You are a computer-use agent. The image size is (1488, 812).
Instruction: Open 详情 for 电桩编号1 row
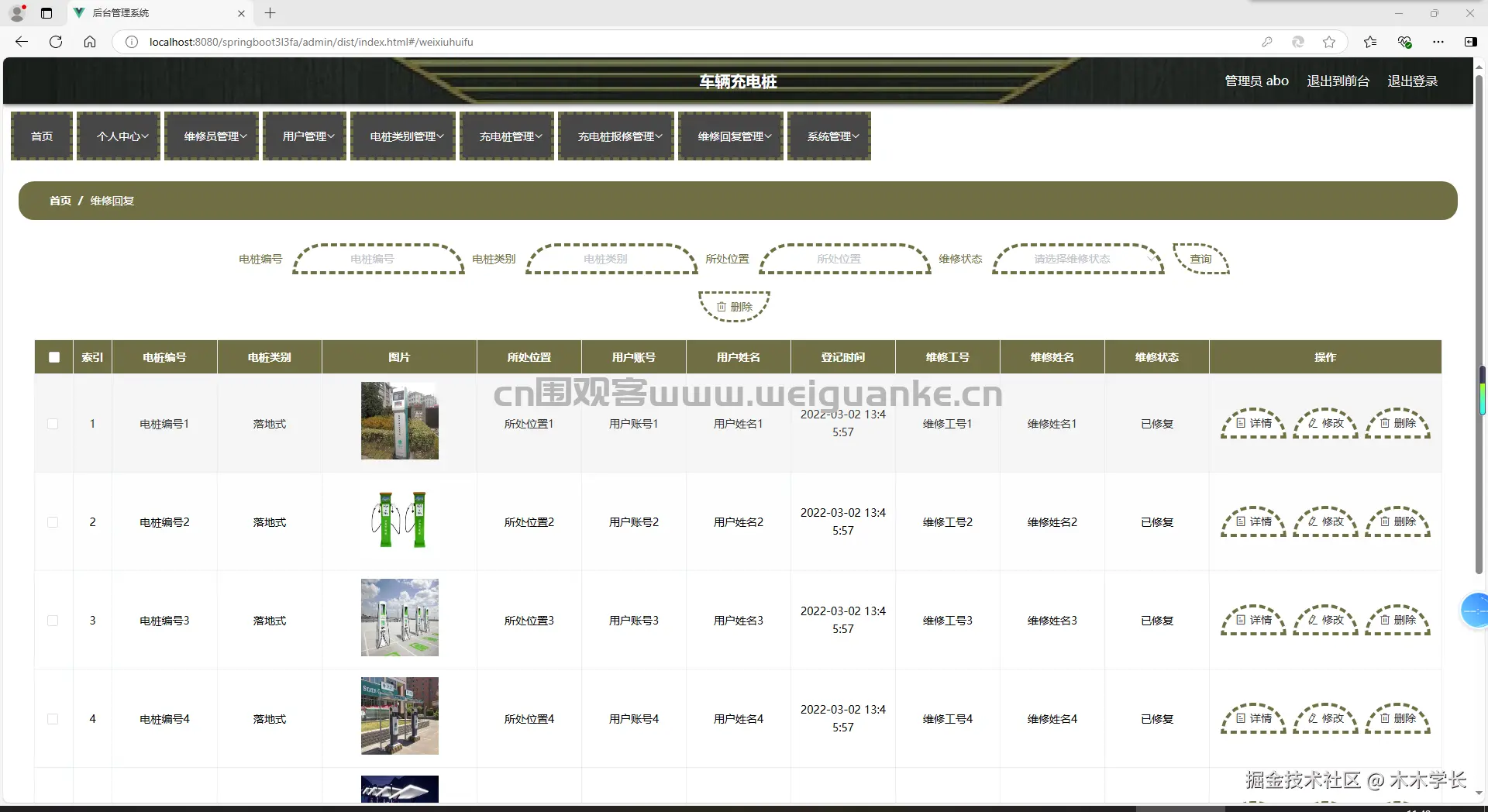pos(1253,424)
